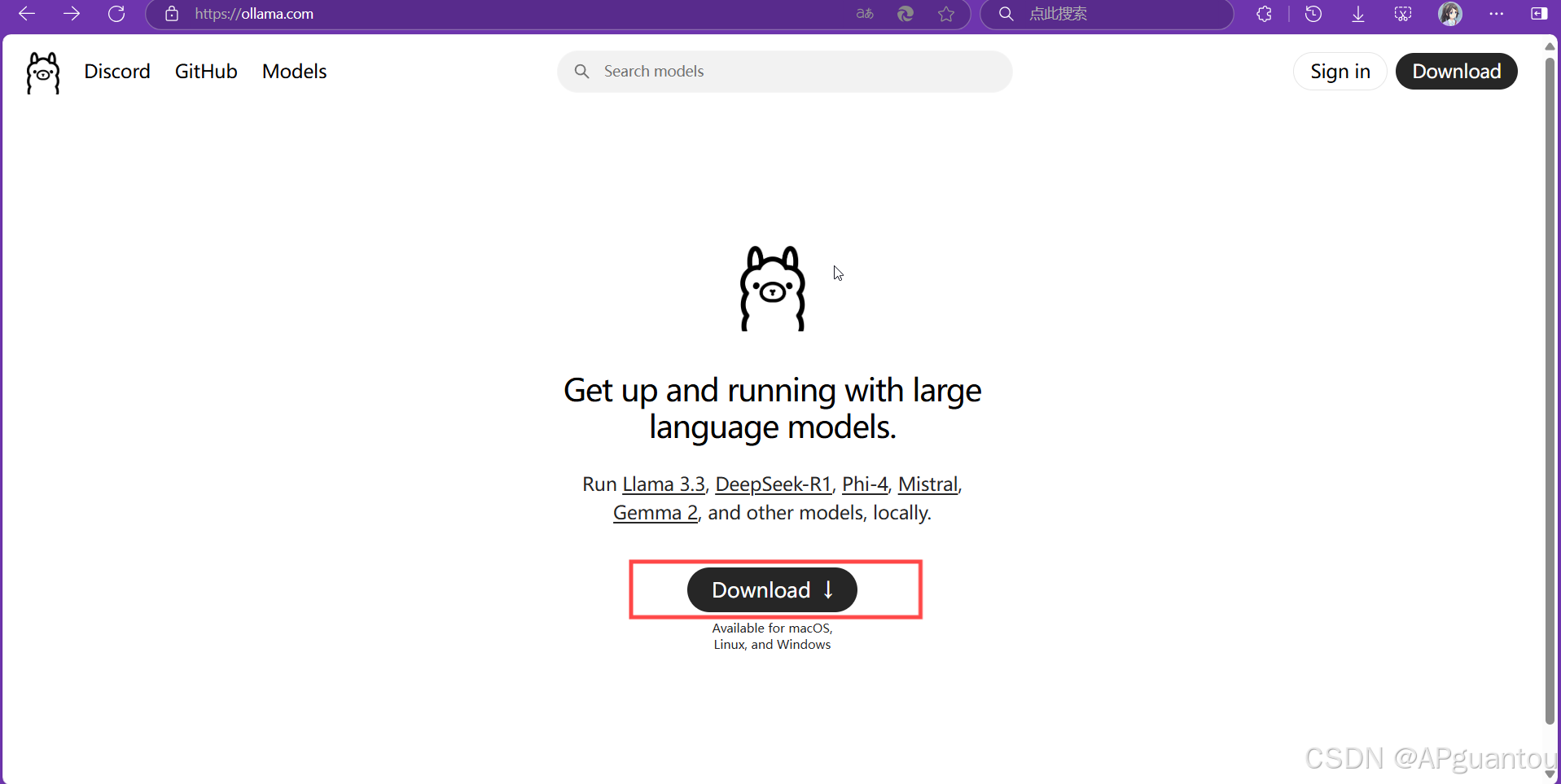Click the browser search magnifier icon
Viewport: 1561px width, 784px height.
[1006, 14]
